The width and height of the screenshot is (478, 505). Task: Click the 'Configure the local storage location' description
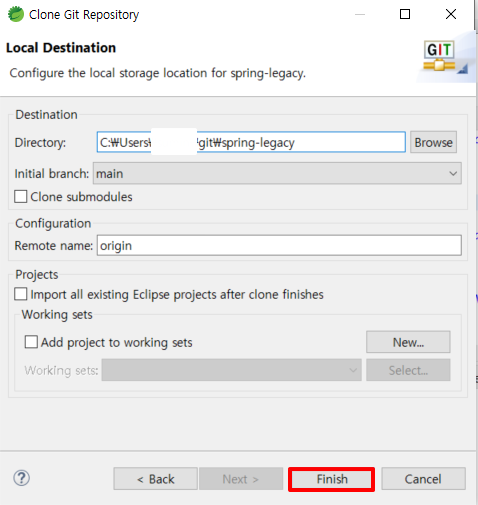[x=158, y=73]
